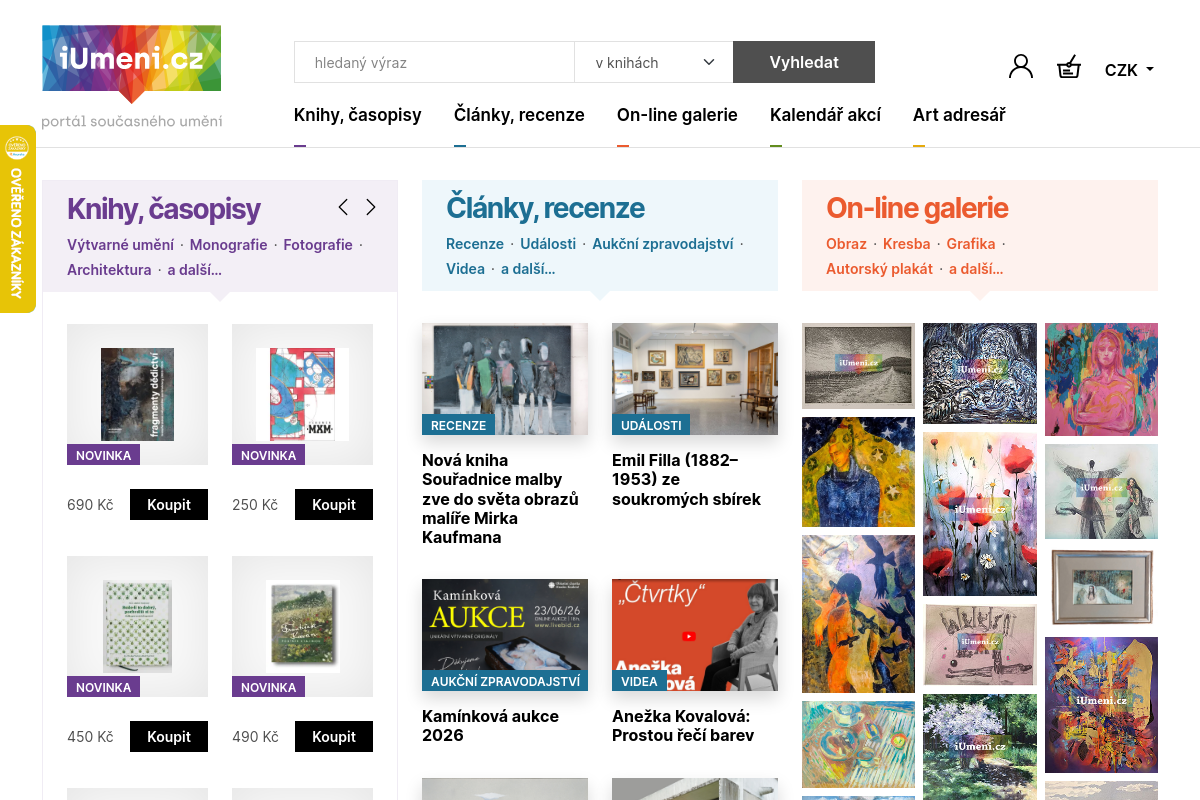Select the Aukční zpravodajství article category
This screenshot has width=1200, height=800.
click(x=663, y=243)
